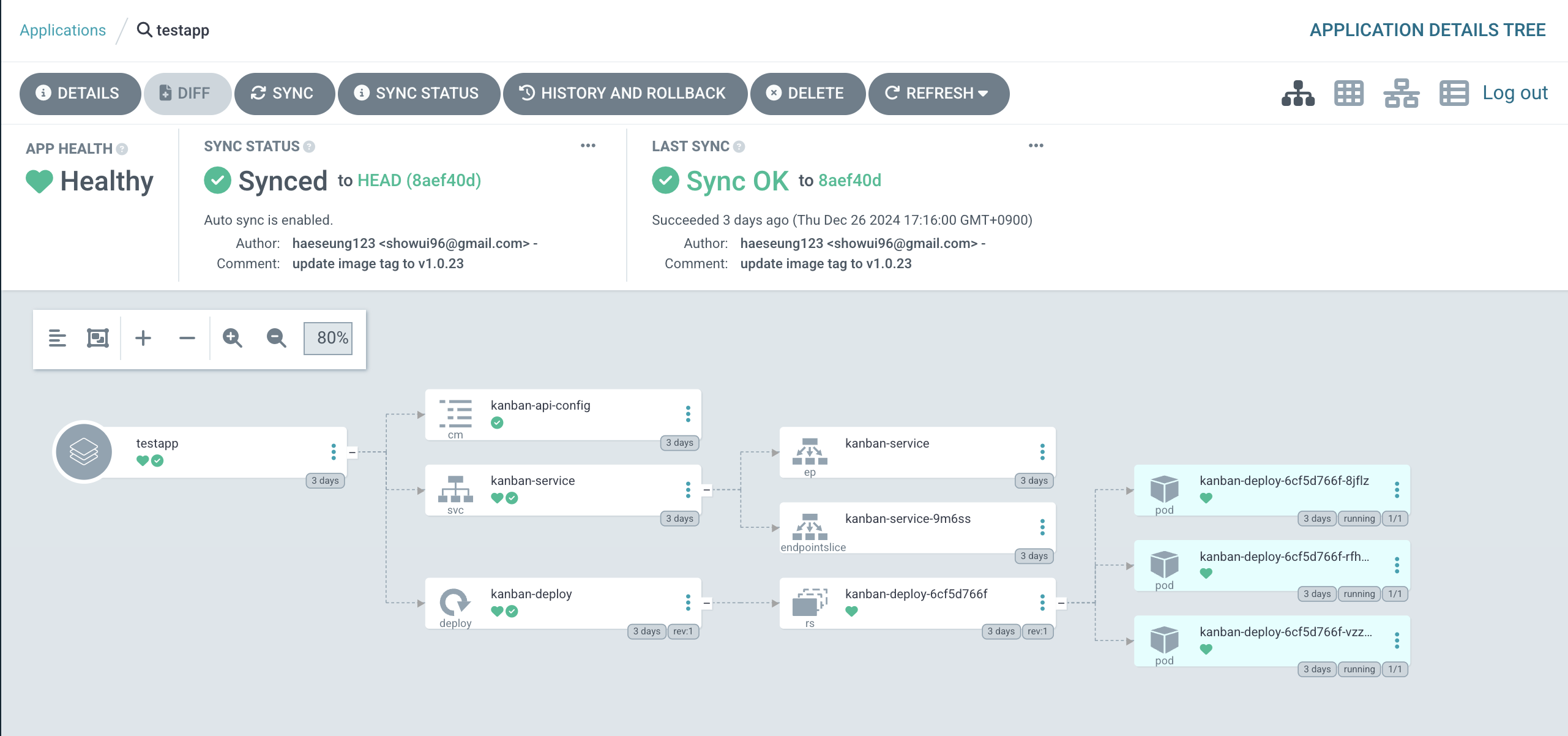Select the kanban-deploy-6cf5d766f-8jflz pod node
Screen dimensions: 1568x736
click(x=1283, y=481)
